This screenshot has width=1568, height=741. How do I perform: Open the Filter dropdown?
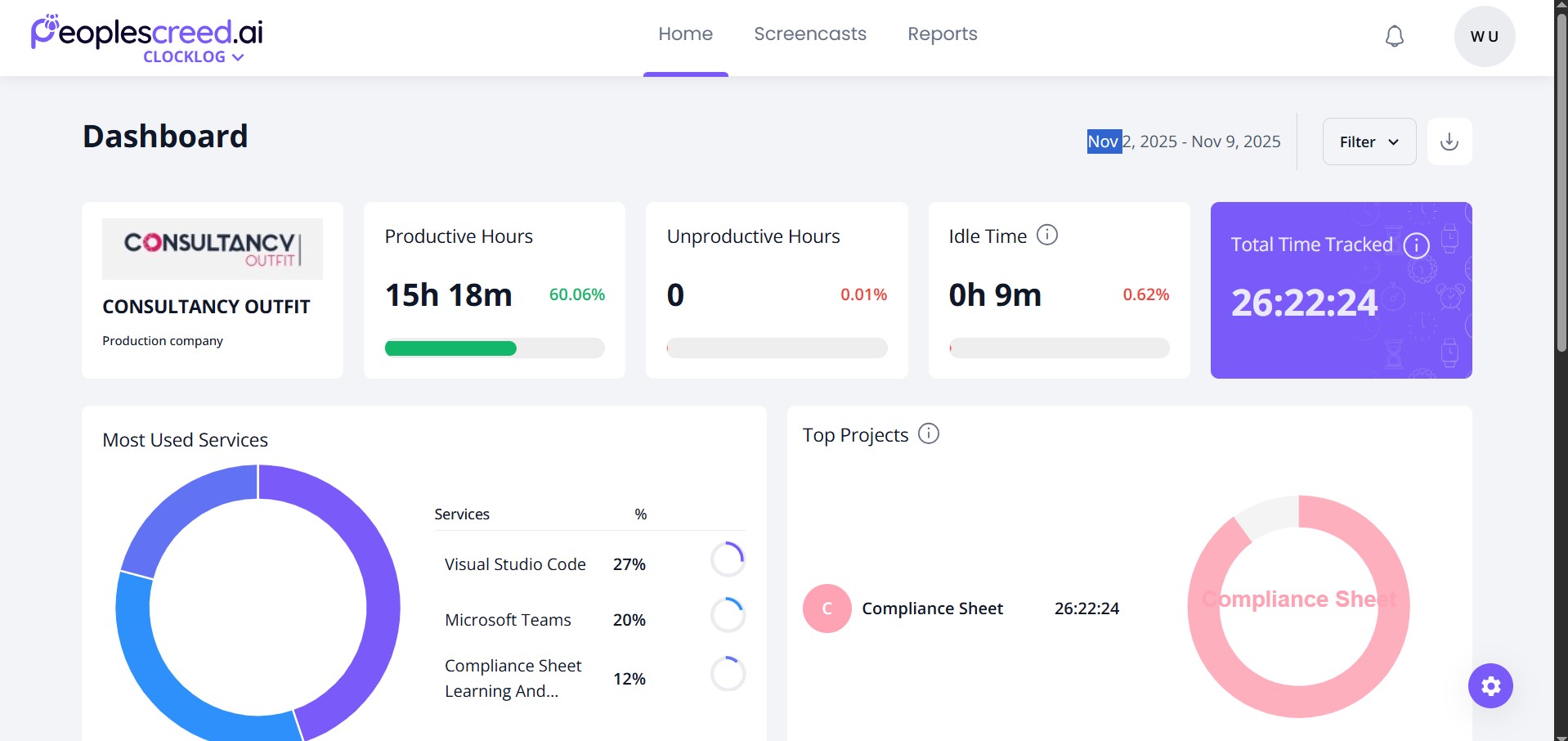pyautogui.click(x=1369, y=141)
